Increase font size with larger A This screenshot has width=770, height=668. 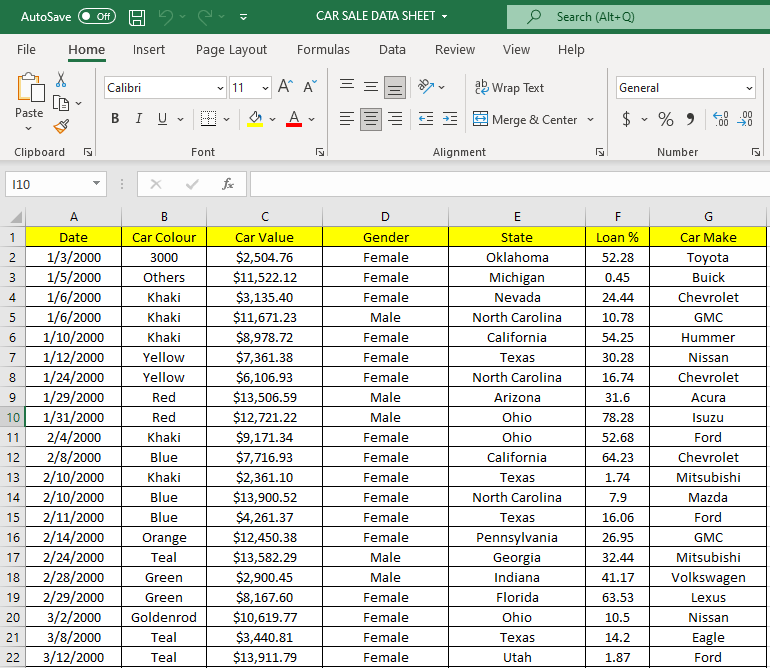285,86
